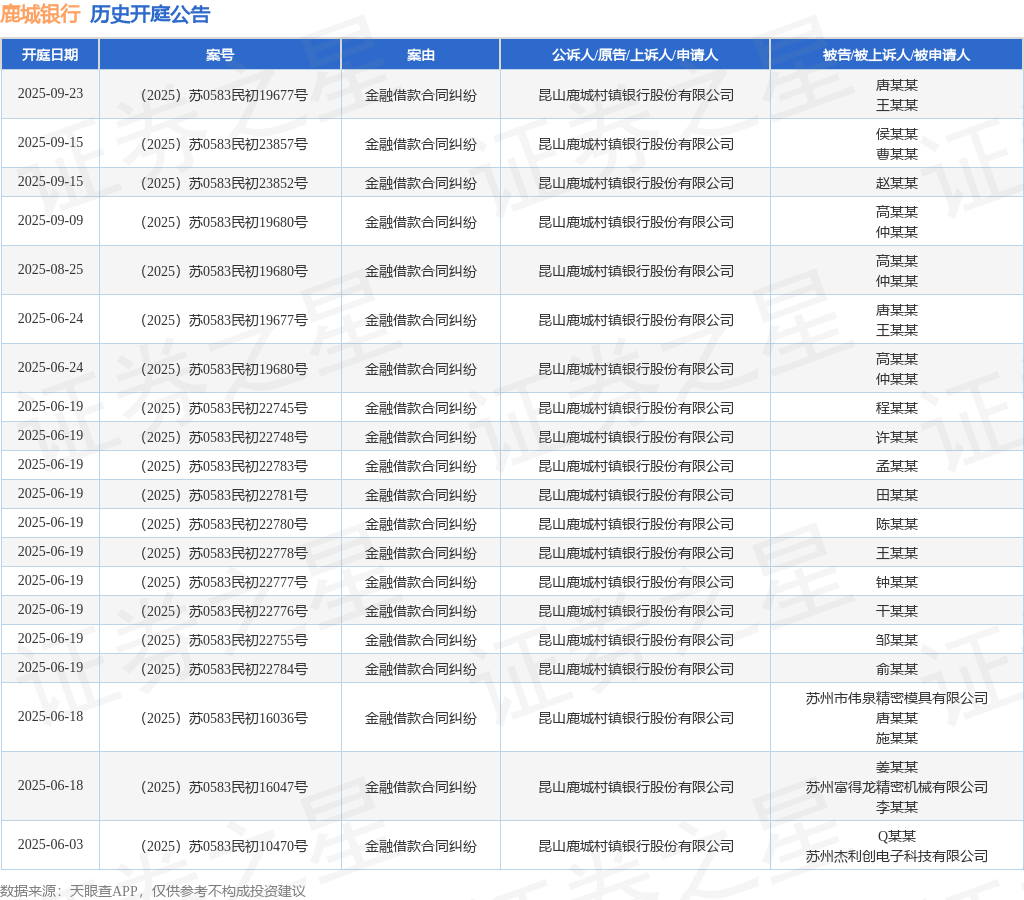The image size is (1024, 900).
Task: Click defendant 赵某某
Action: 897,184
